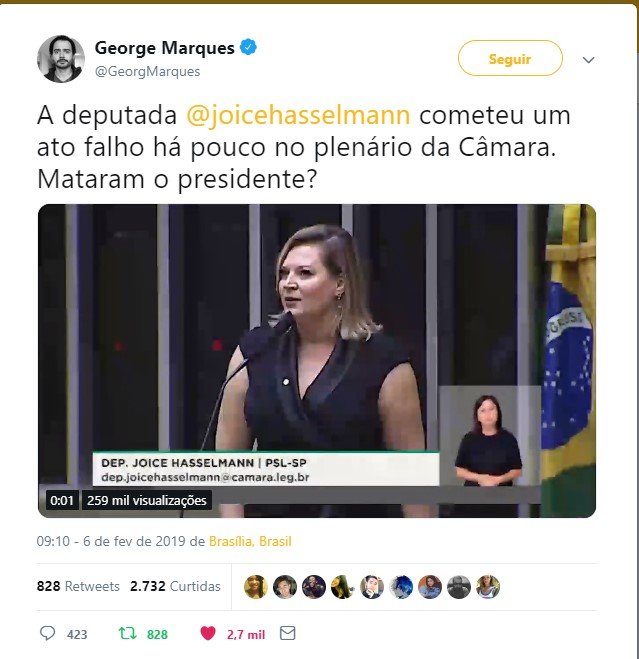Image resolution: width=639 pixels, height=659 pixels.
Task: Click the red heart like icon
Action: 208,633
